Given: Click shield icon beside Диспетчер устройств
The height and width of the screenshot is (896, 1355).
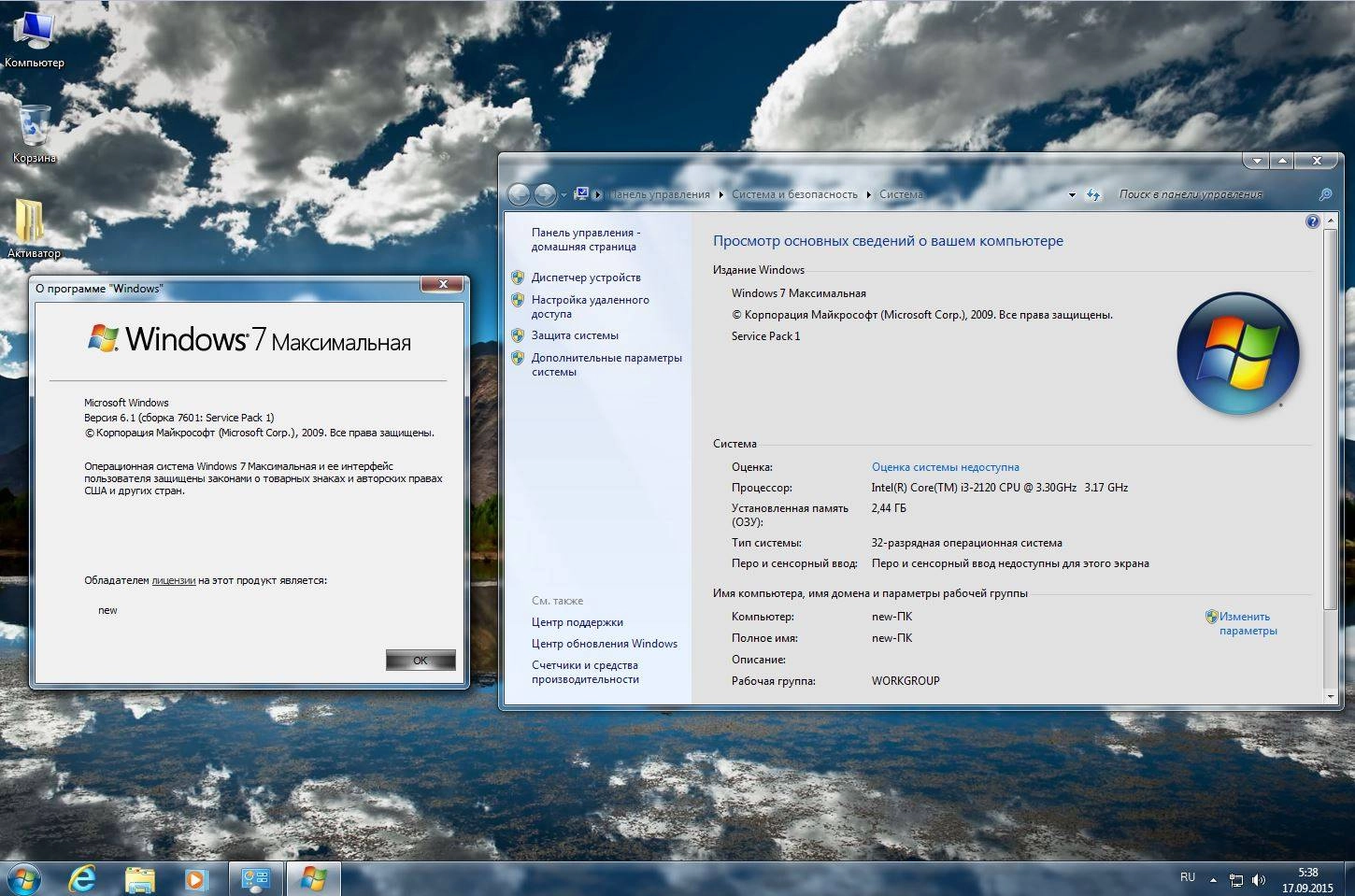Looking at the screenshot, I should (518, 277).
